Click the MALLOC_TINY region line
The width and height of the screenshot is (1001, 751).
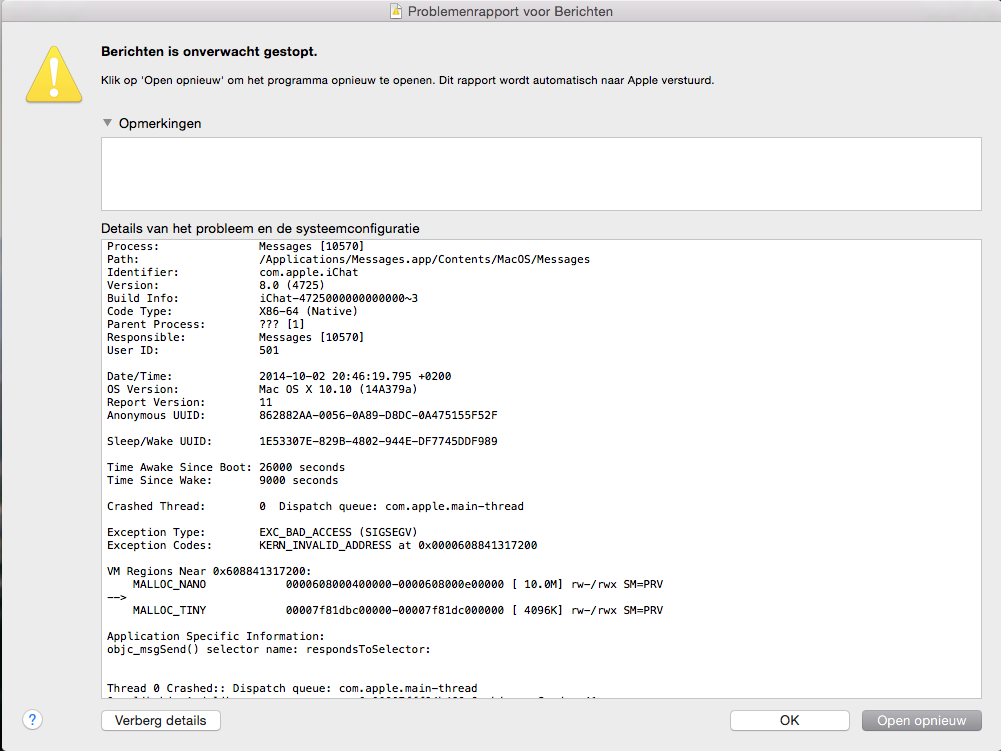tap(398, 611)
